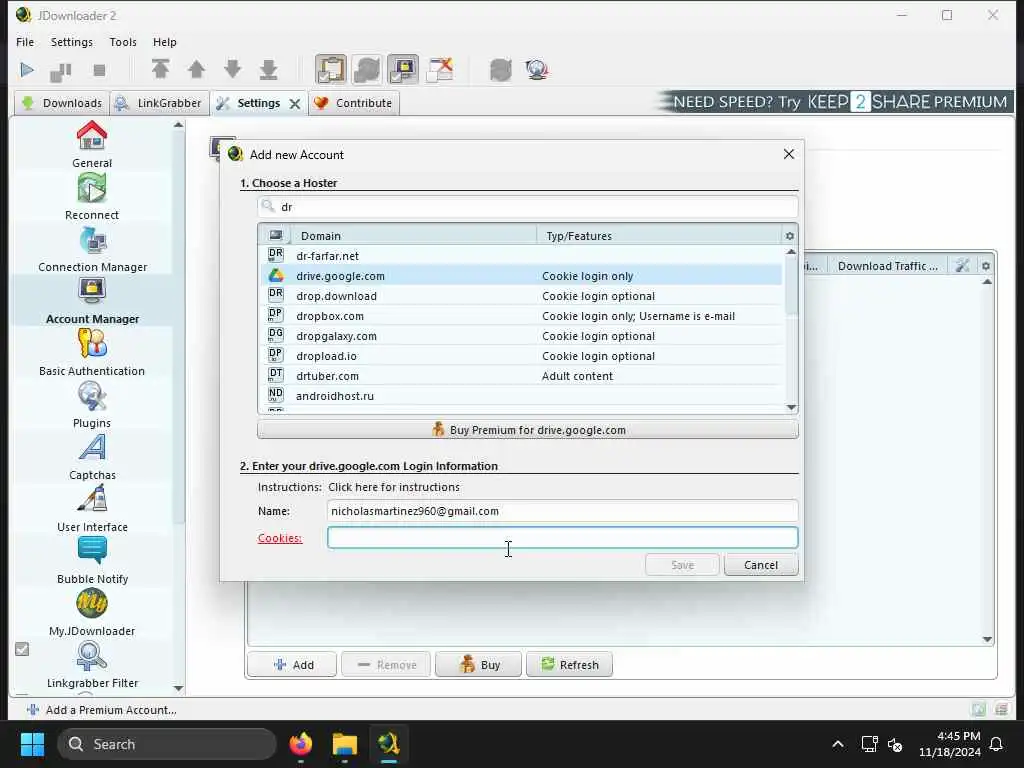Click the update check globe icon
This screenshot has height=768, width=1024.
pos(537,70)
